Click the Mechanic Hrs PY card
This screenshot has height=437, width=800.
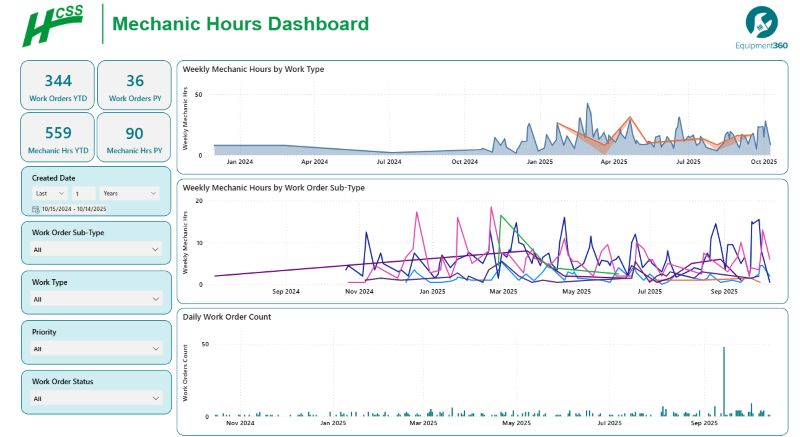pyautogui.click(x=134, y=137)
